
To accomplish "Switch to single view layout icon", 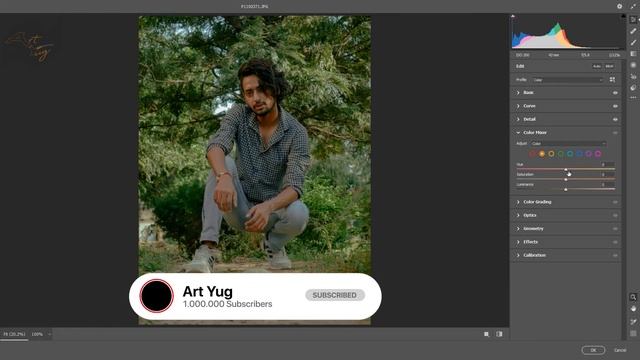I will coord(486,334).
